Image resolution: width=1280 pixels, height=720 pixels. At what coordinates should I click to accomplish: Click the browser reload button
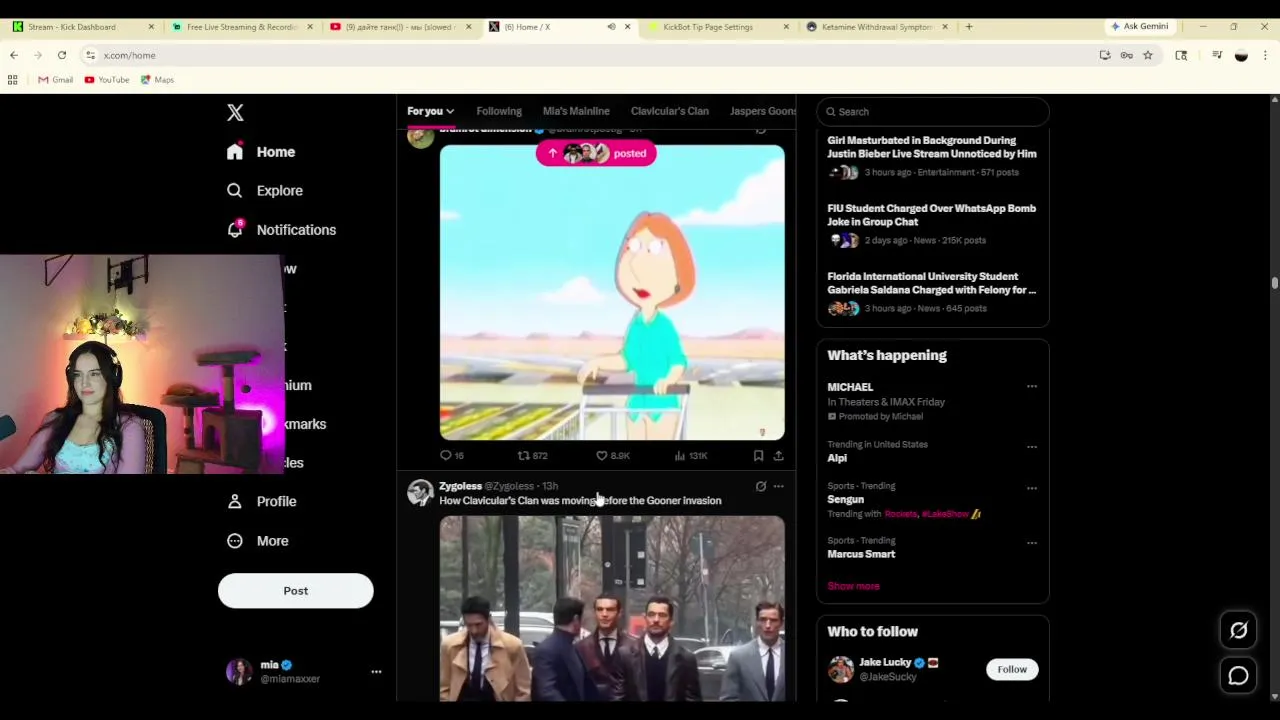point(62,55)
